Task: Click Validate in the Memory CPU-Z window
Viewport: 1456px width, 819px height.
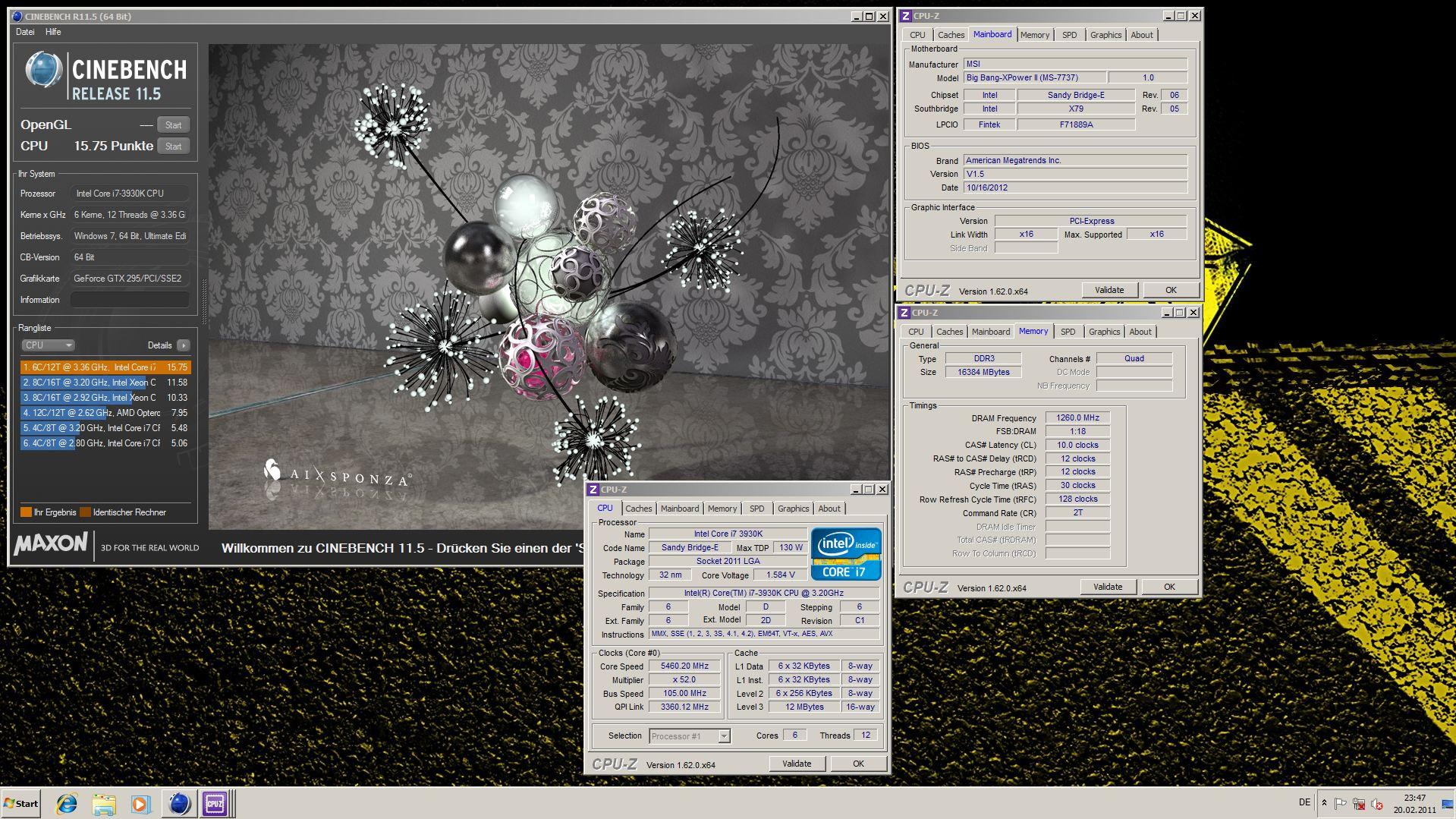Action: pos(1108,587)
